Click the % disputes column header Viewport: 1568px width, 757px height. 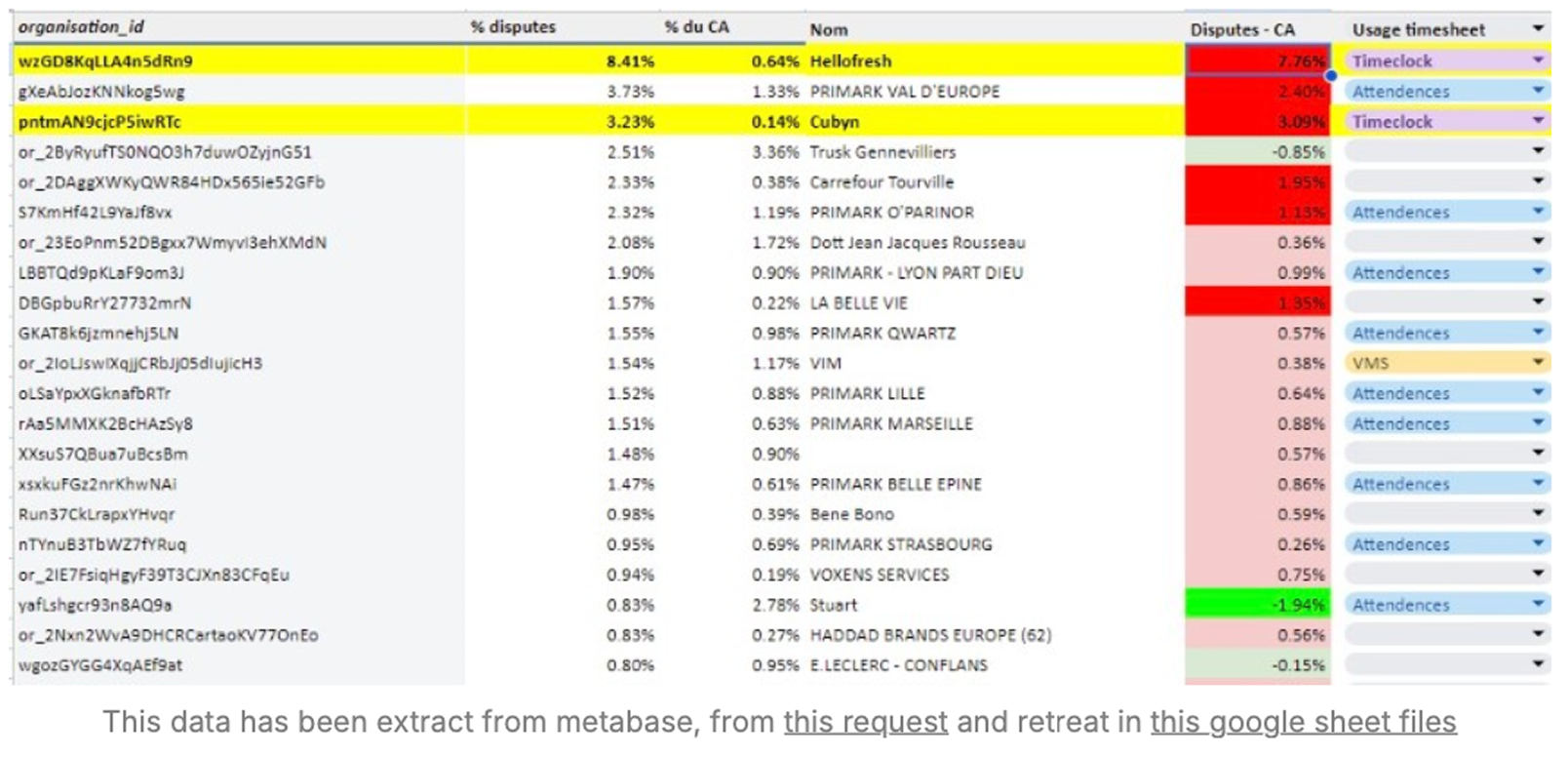513,27
